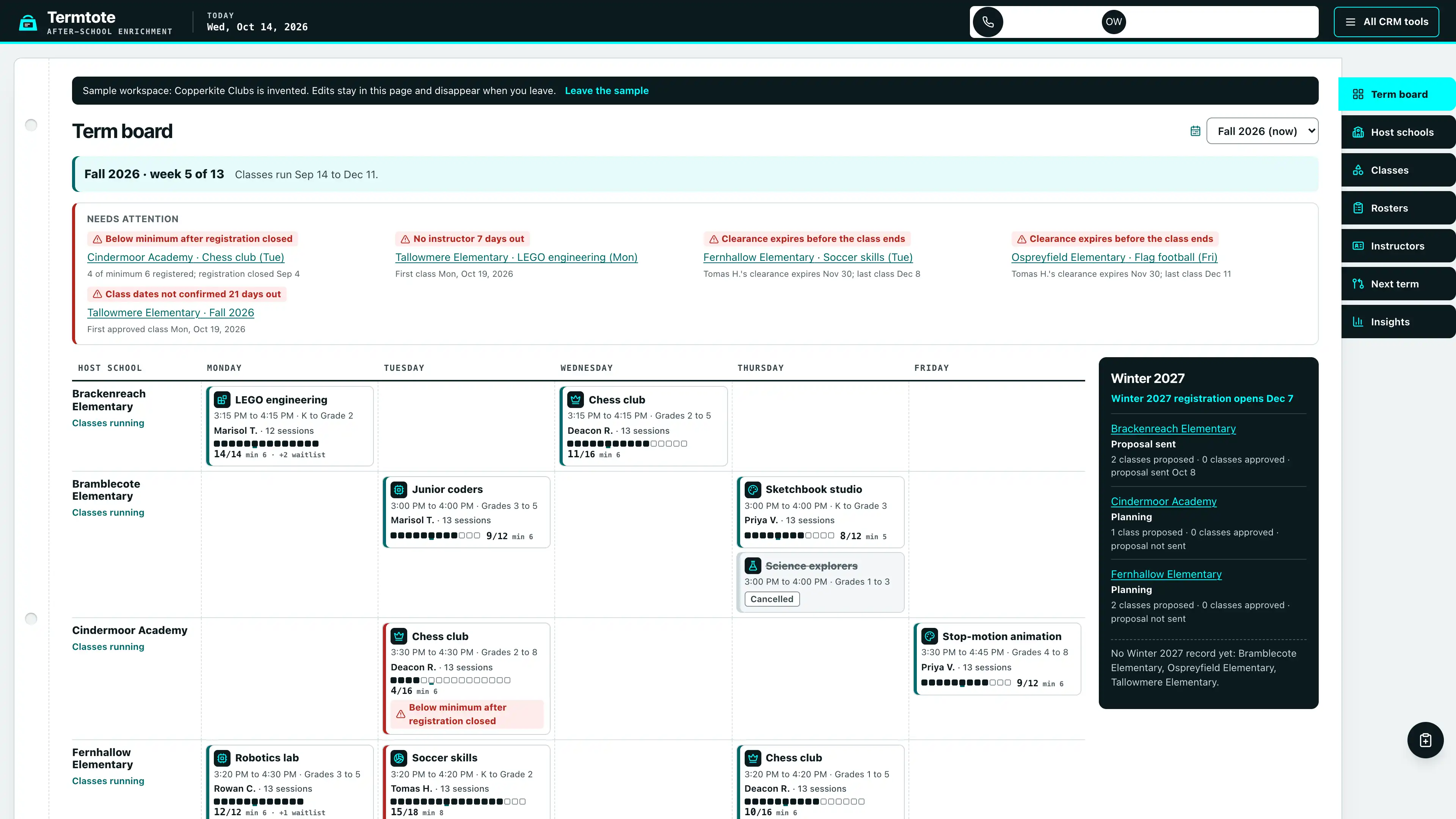
Task: Click the Cancelled badge on Science explorers
Action: 772,599
